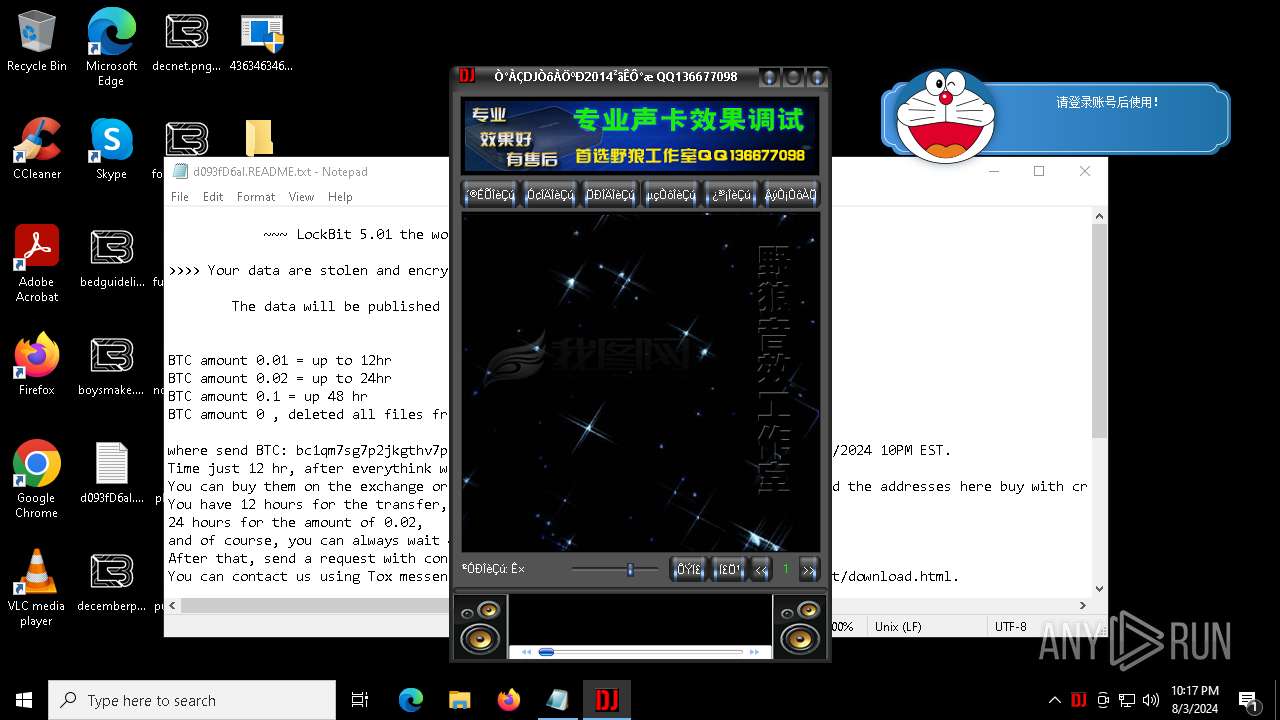Open the Skype desktop shortcut
The height and width of the screenshot is (720, 1280).
(111, 149)
